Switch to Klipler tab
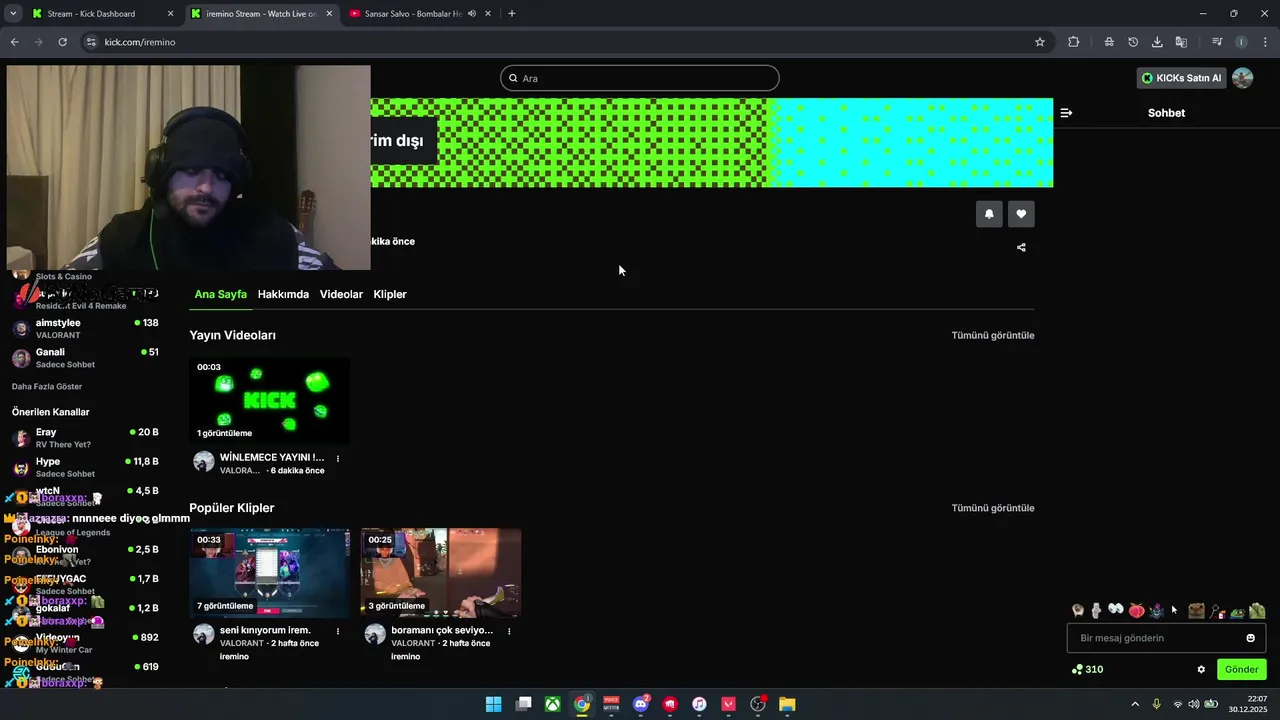Image resolution: width=1280 pixels, height=720 pixels. point(390,294)
